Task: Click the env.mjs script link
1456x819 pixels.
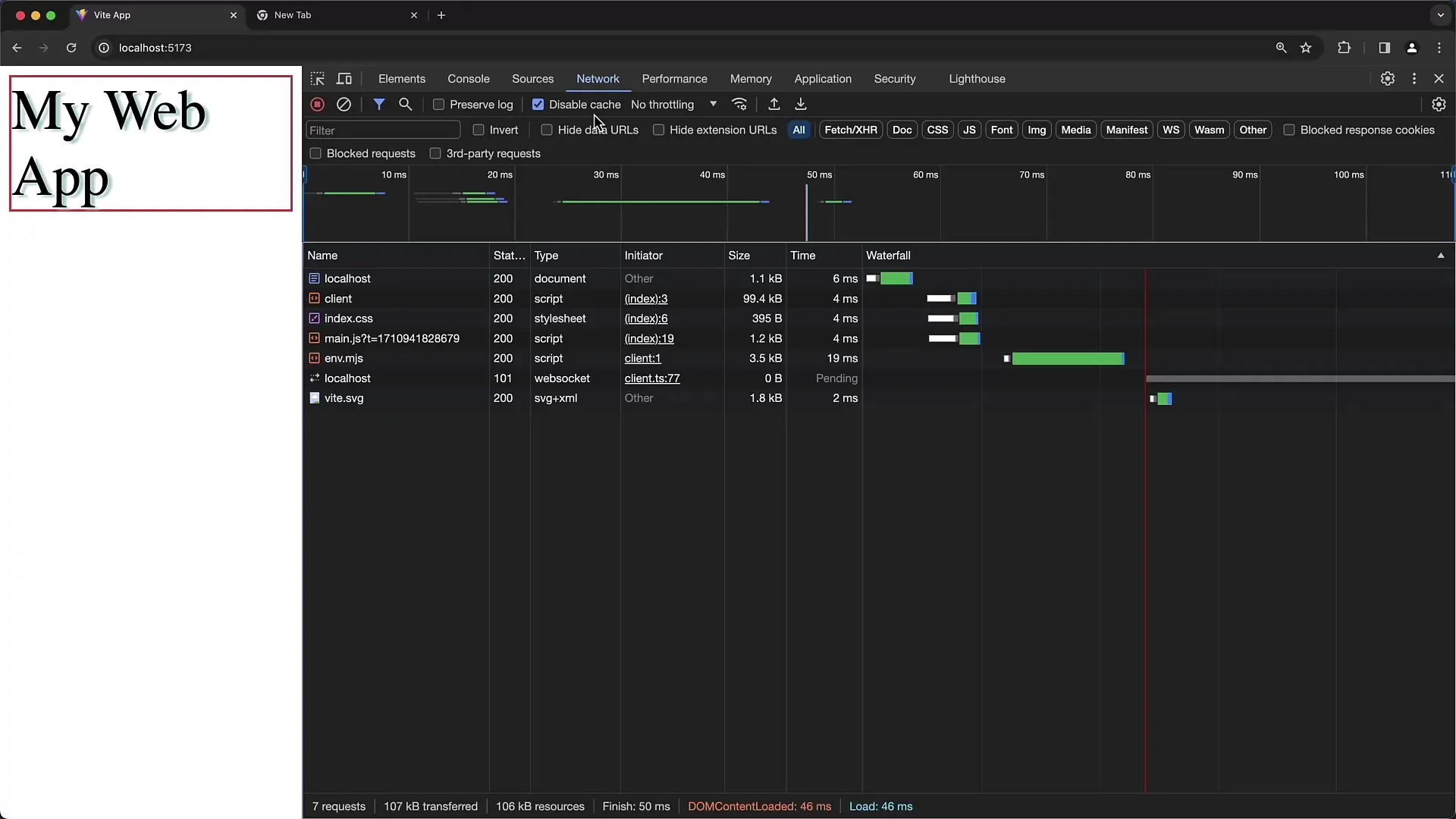Action: [x=344, y=358]
